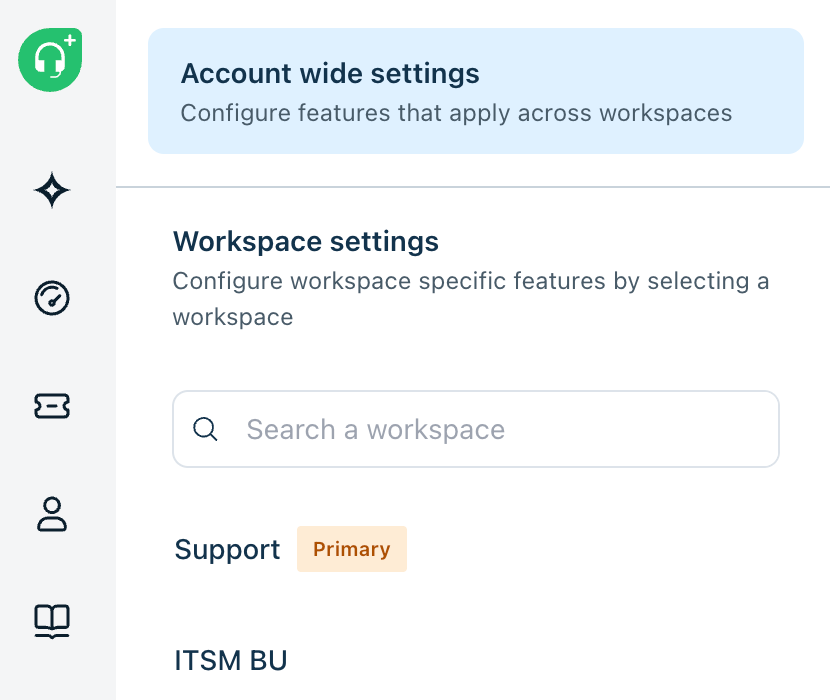Open the Tickets icon in sidebar

52,406
